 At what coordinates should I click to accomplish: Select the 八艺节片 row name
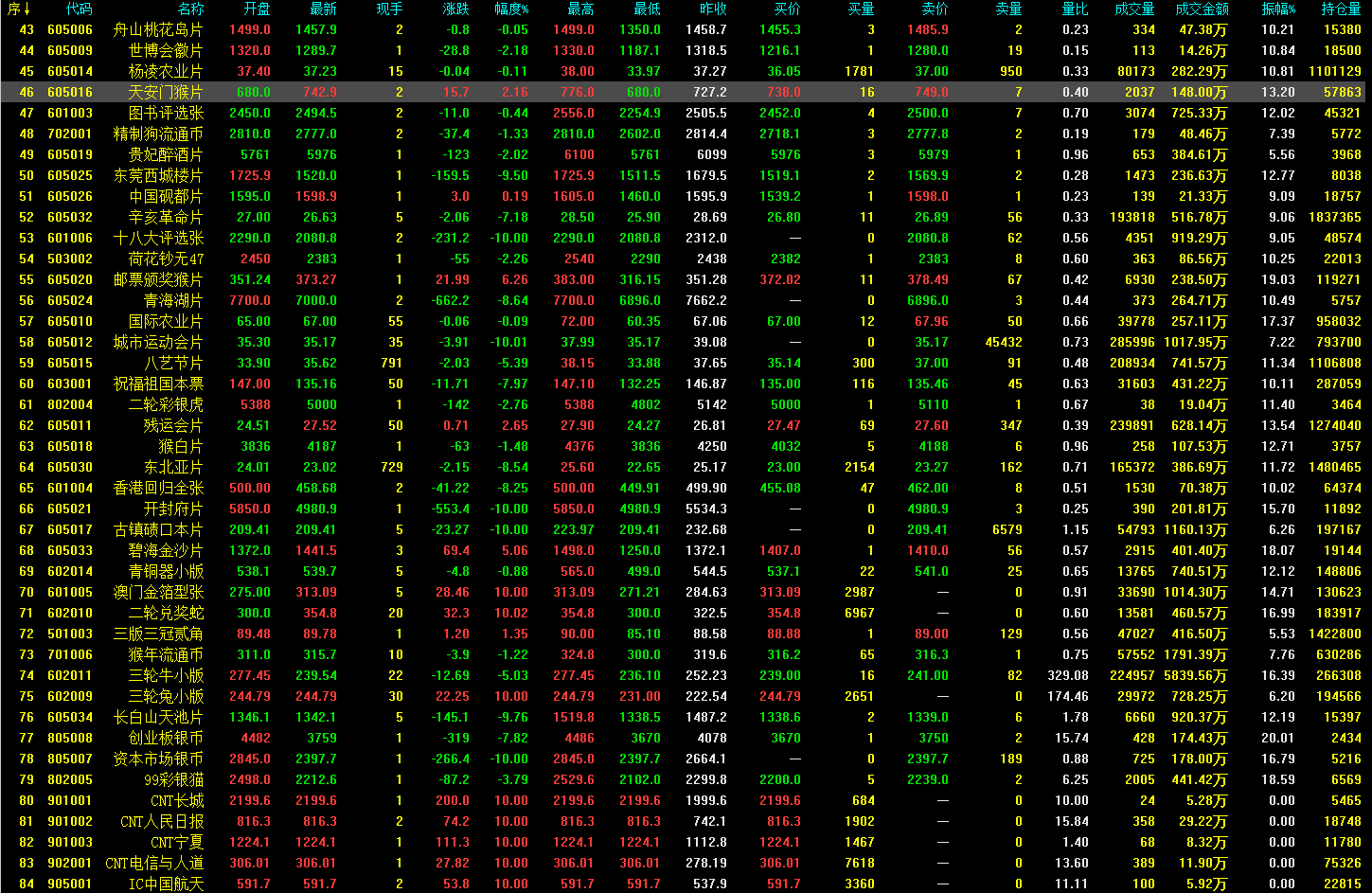[x=173, y=363]
